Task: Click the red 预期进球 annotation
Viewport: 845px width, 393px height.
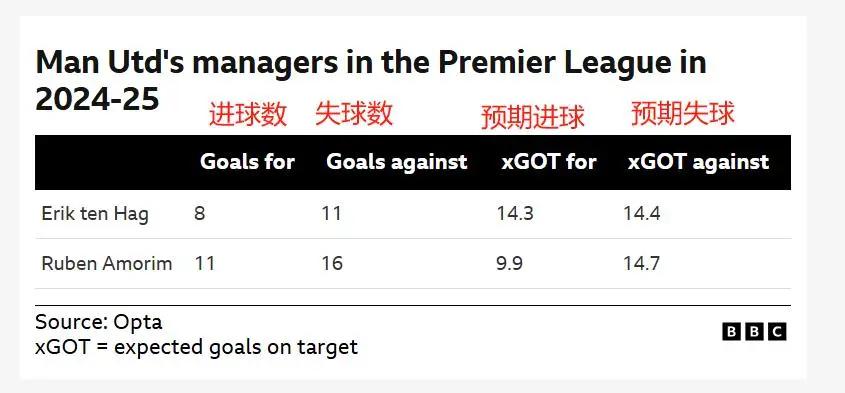Action: pos(532,117)
